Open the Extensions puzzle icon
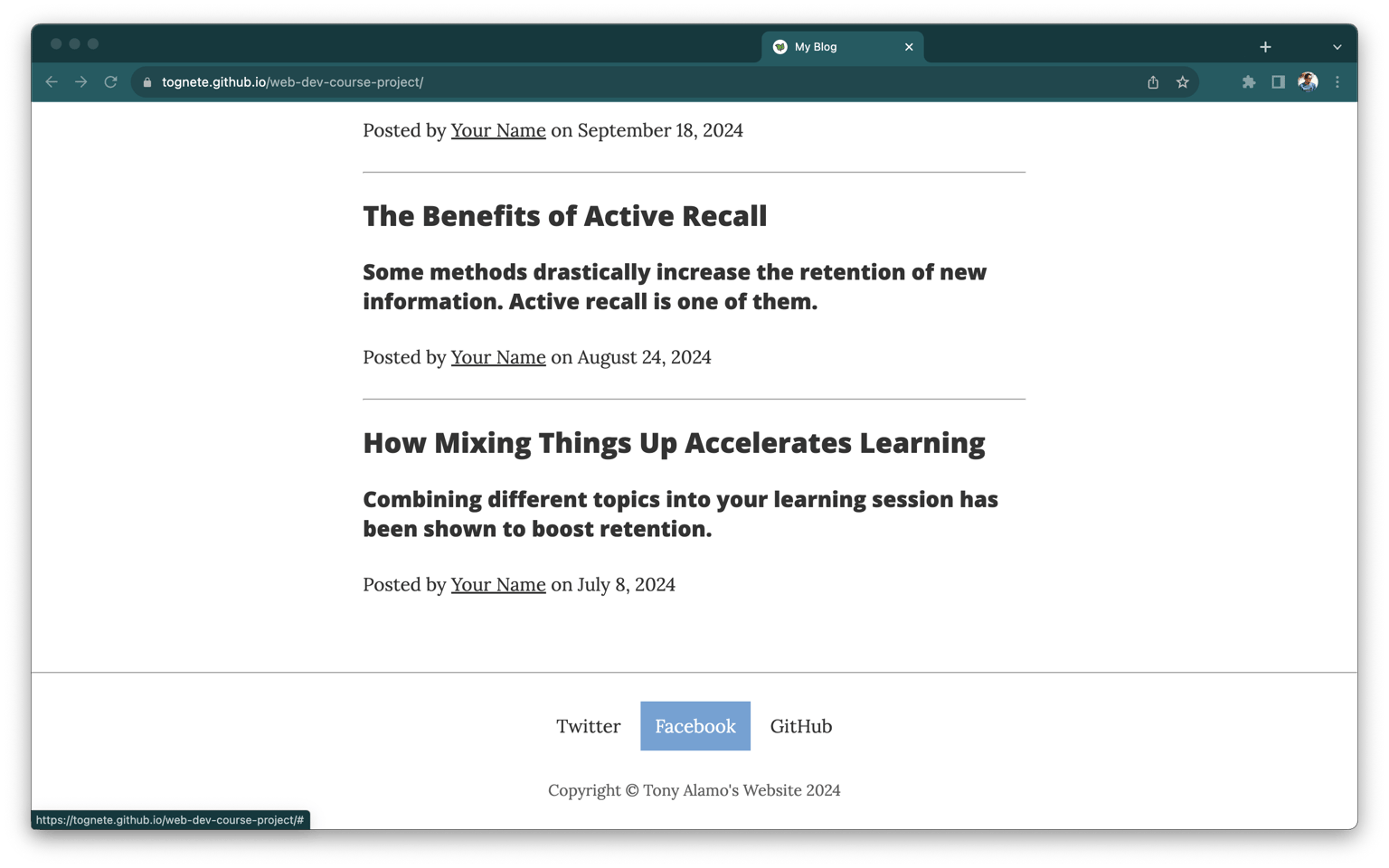The image size is (1389, 868). (1249, 82)
